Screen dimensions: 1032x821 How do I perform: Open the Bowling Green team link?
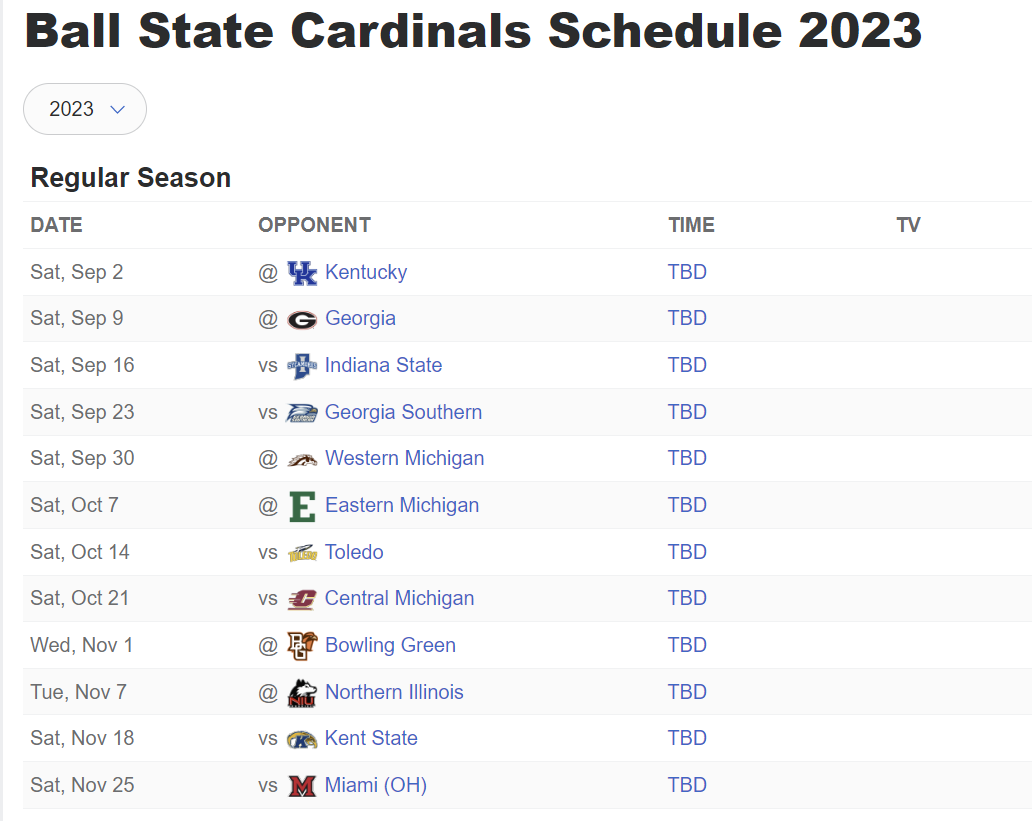pos(390,645)
